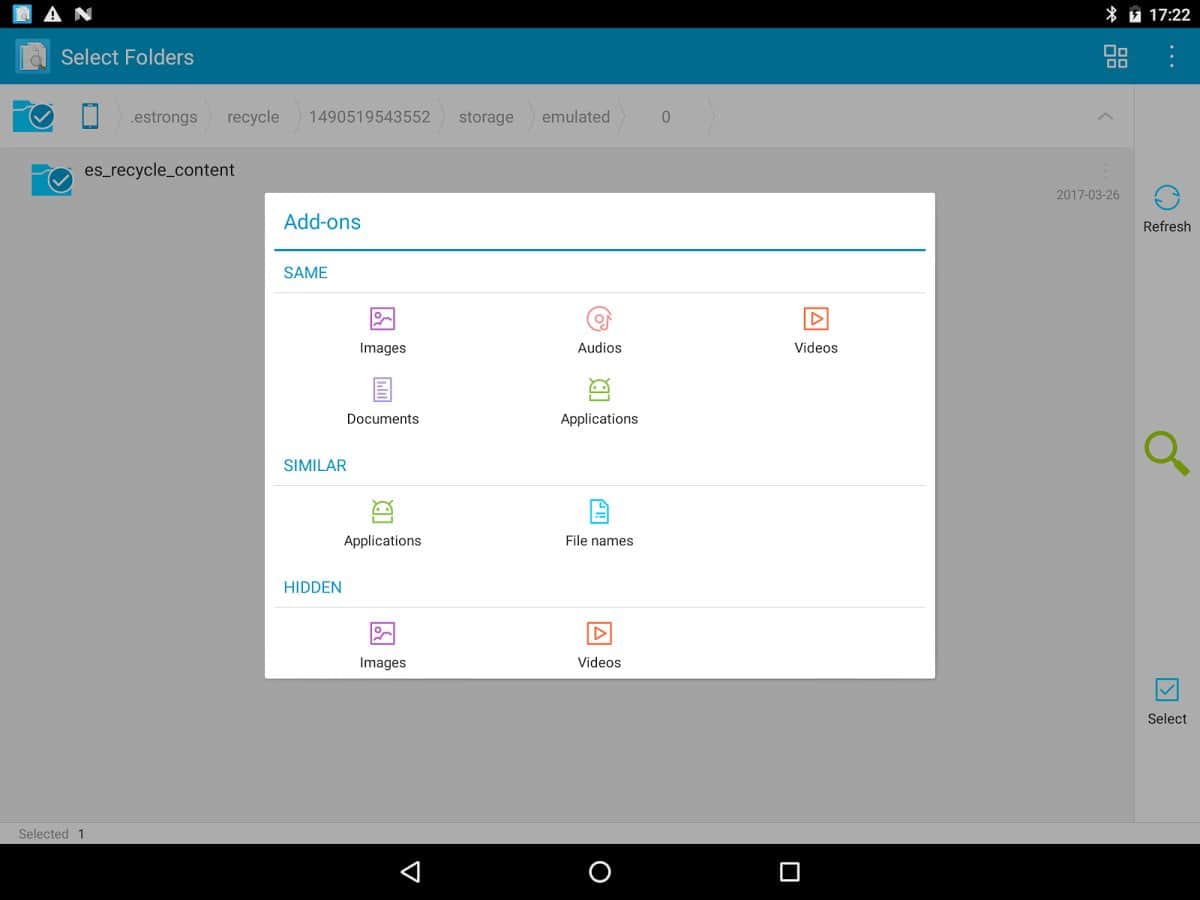Open the Documents add-on option
The height and width of the screenshot is (900, 1200).
coord(382,402)
